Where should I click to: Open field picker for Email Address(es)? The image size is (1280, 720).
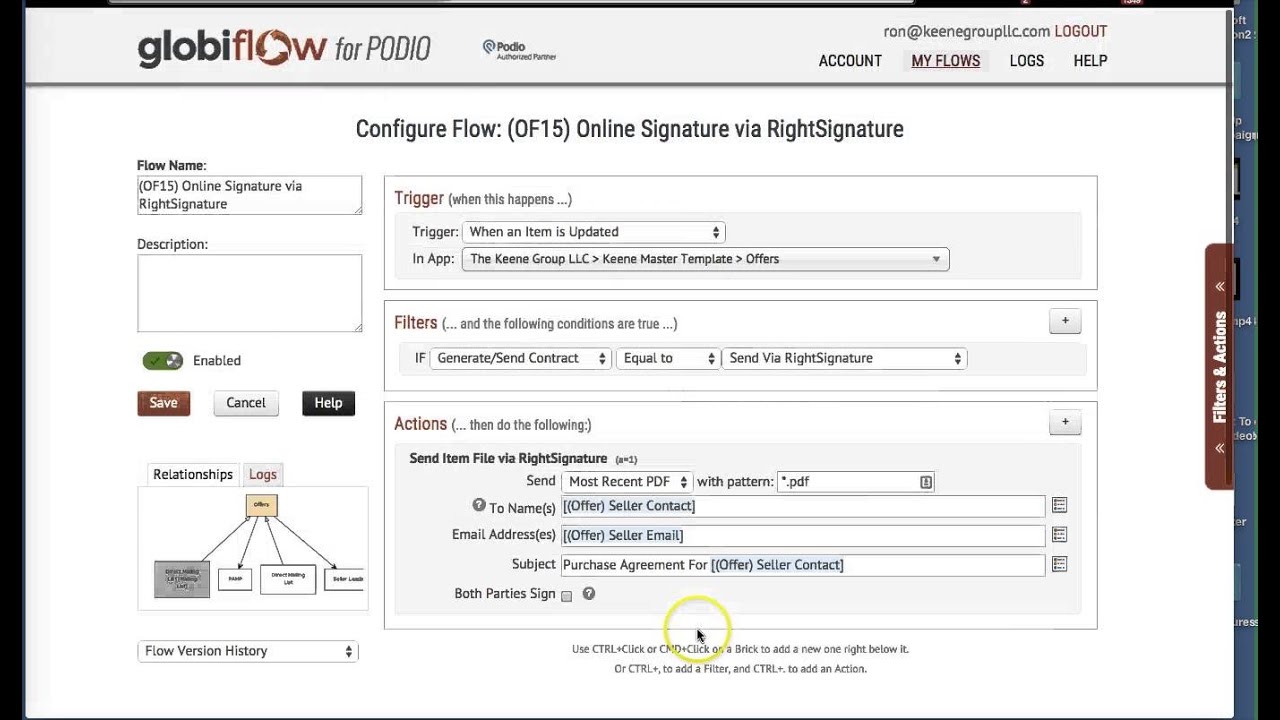pyautogui.click(x=1059, y=535)
